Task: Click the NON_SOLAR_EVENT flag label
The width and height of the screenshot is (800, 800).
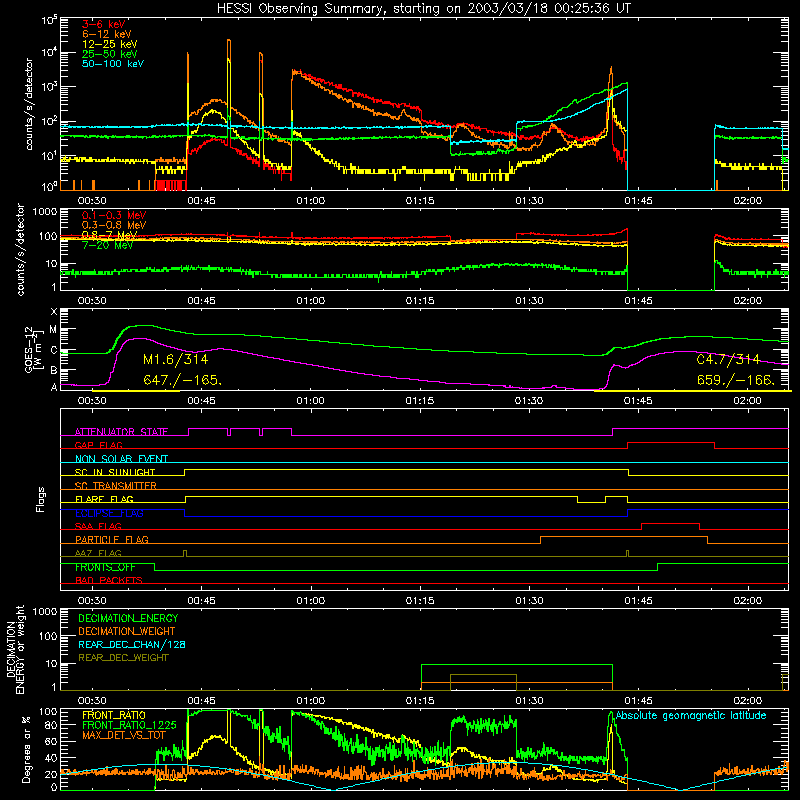Action: [121, 459]
